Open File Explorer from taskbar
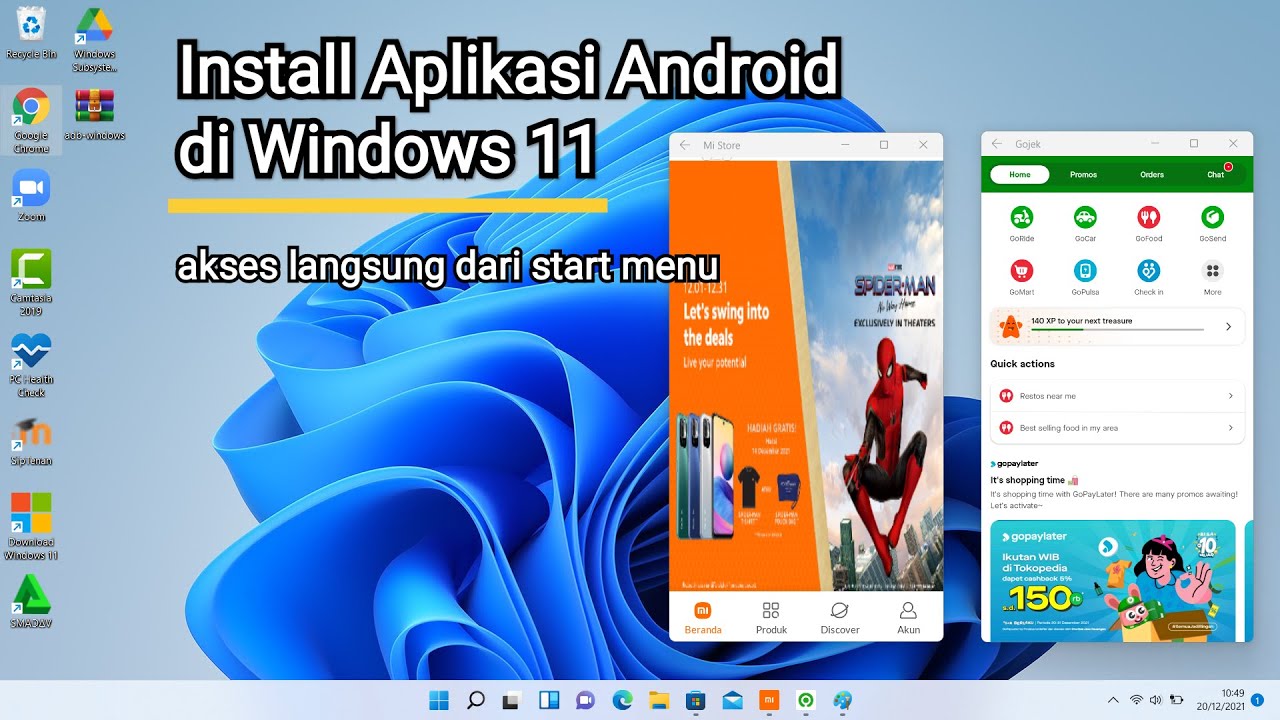This screenshot has width=1280, height=720. [x=658, y=700]
